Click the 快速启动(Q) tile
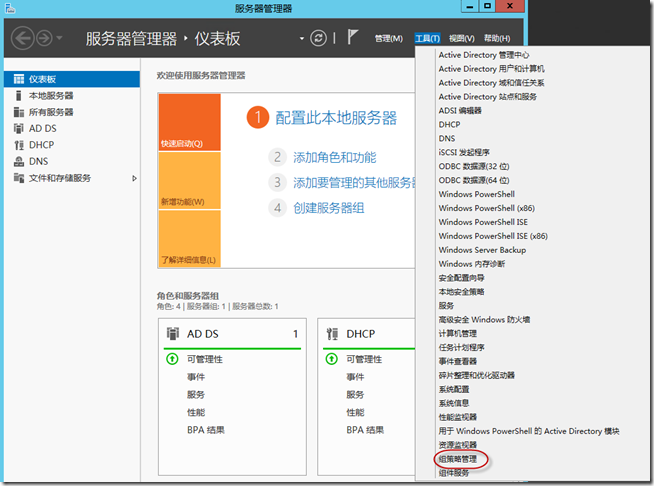The image size is (654, 486). 189,122
